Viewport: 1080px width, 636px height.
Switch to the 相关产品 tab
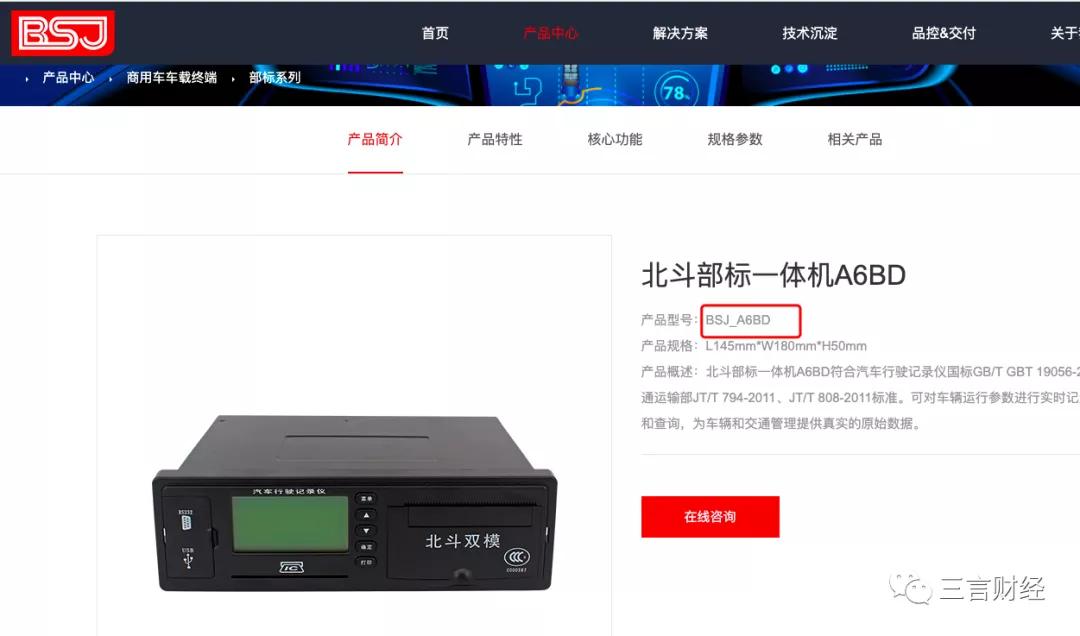[854, 139]
